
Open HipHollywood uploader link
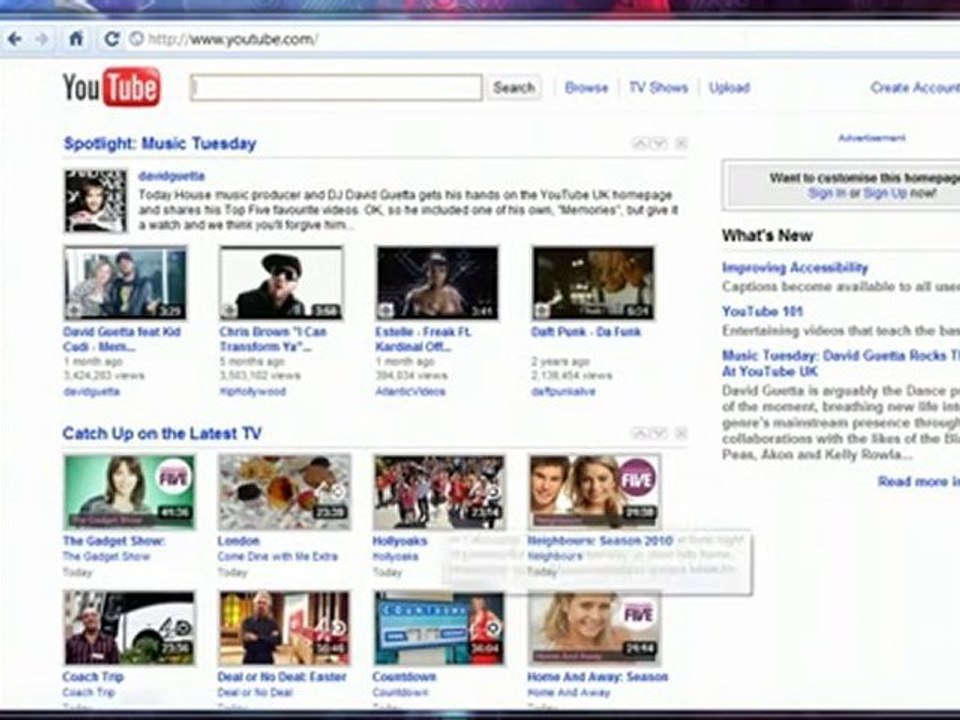[253, 391]
